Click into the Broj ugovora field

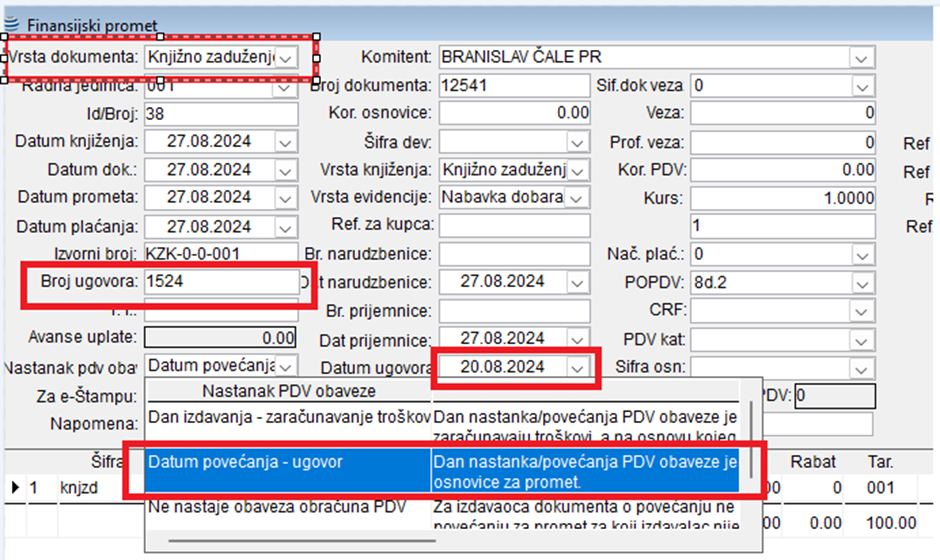220,283
